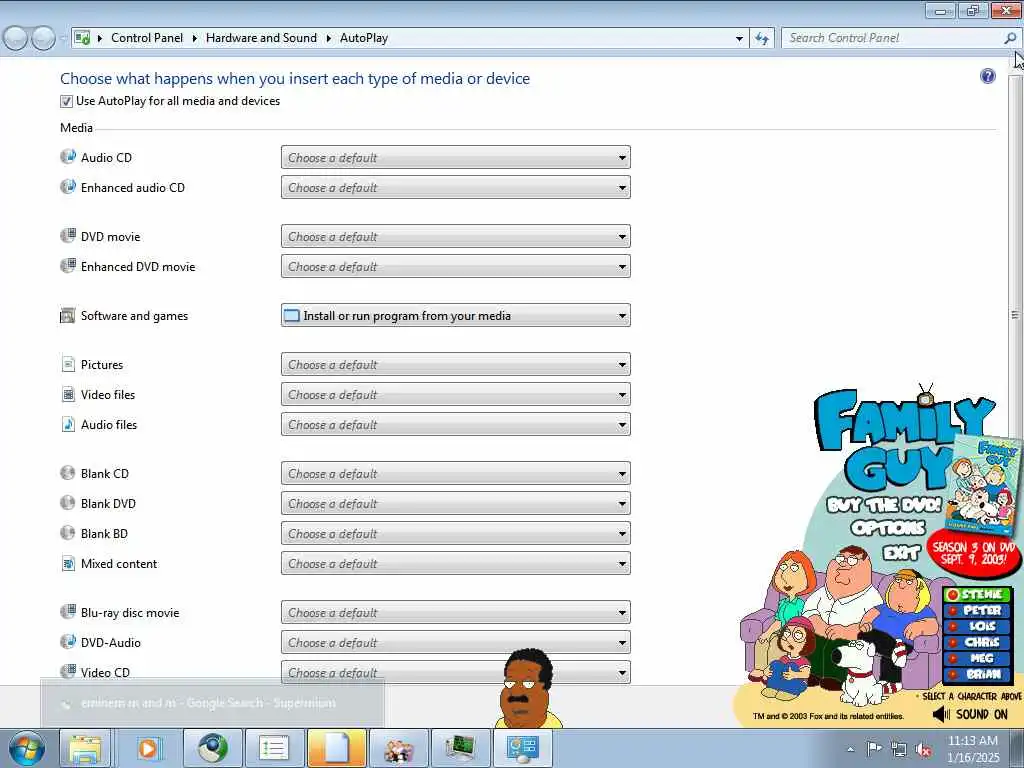Open the Mixed content default dropdown
Viewport: 1024px width, 768px height.
coord(456,564)
